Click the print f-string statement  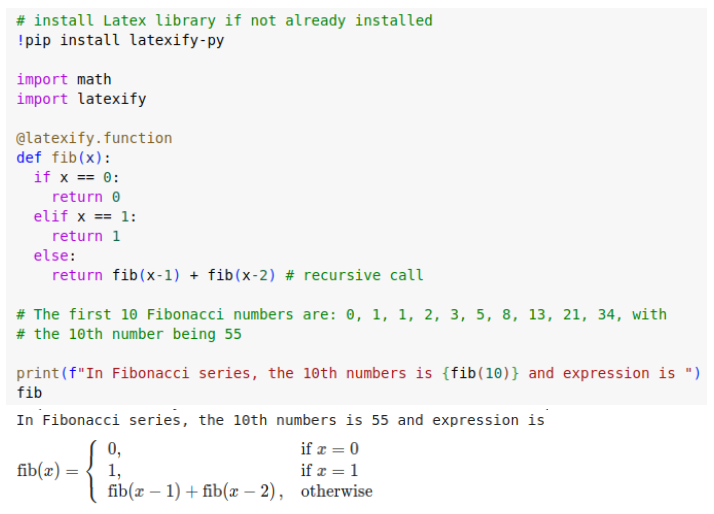click(x=358, y=373)
